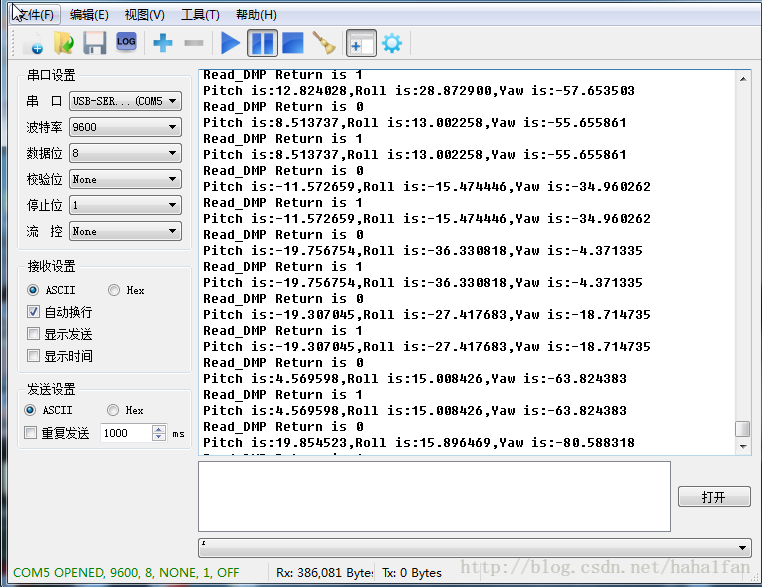Click line with Yaw is:-80.588318

tap(418, 443)
